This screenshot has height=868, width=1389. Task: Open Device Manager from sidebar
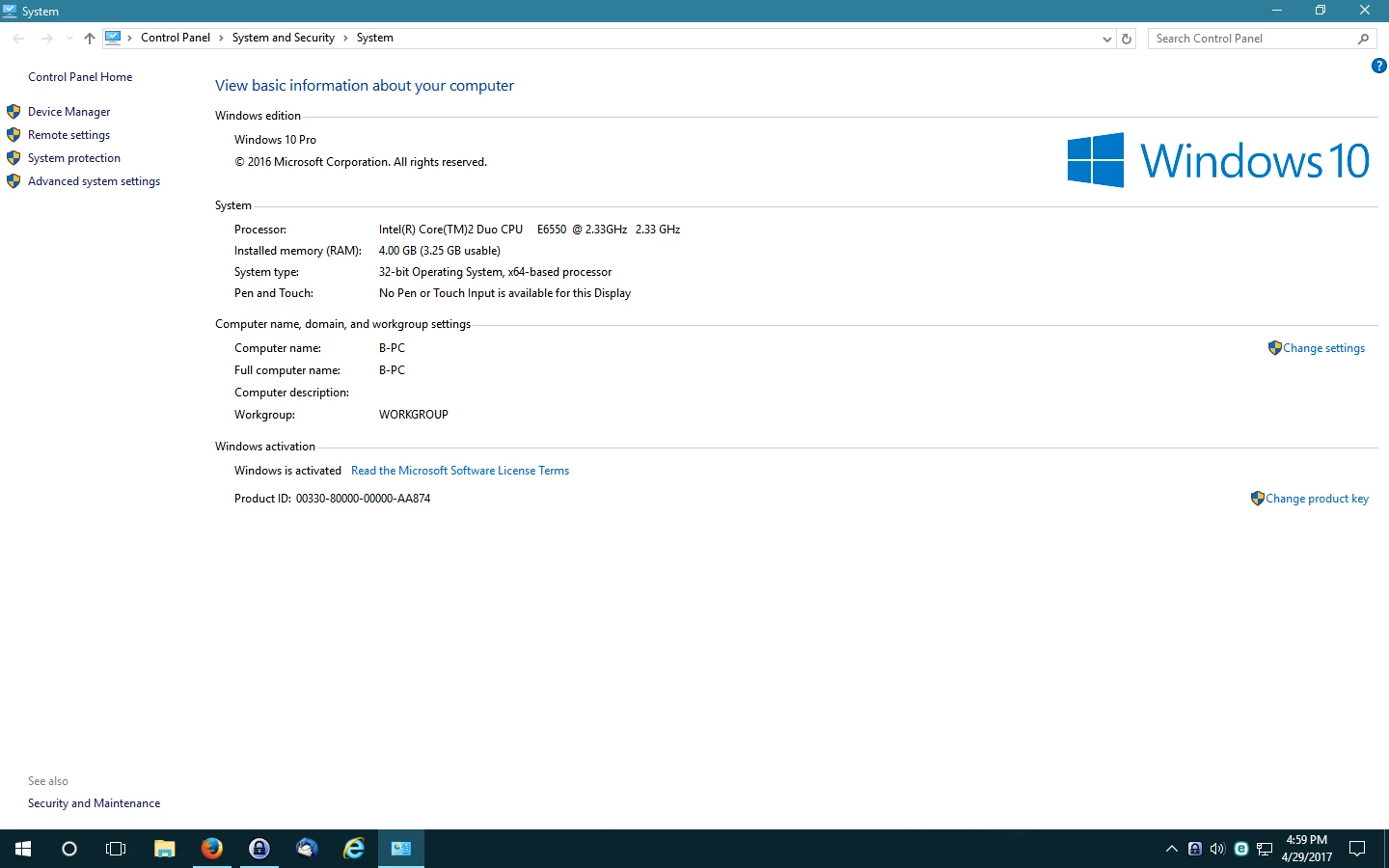coord(68,112)
